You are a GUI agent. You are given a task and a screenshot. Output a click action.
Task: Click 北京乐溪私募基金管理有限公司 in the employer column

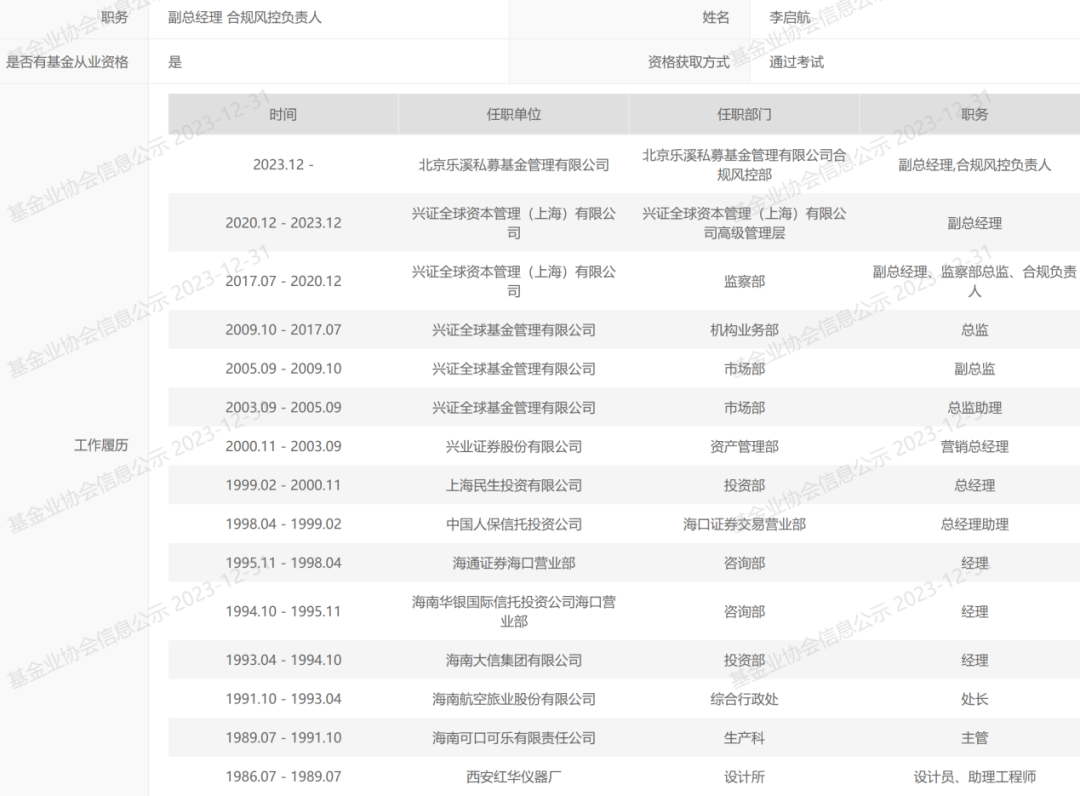click(x=514, y=165)
